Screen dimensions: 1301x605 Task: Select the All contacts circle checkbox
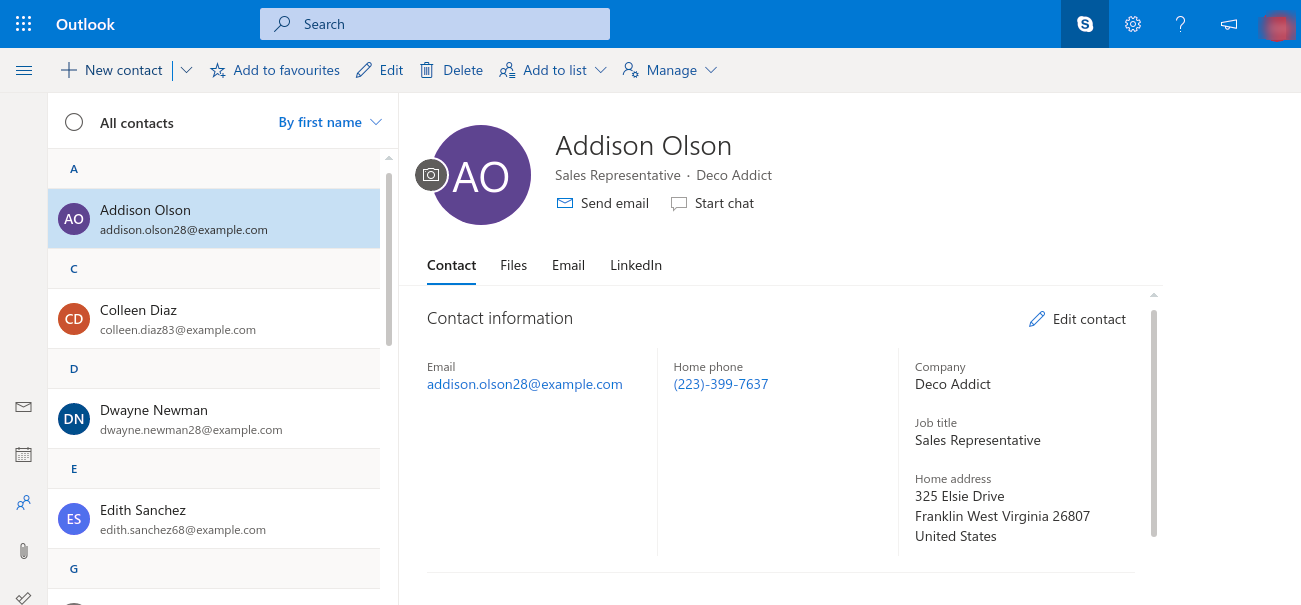click(74, 122)
